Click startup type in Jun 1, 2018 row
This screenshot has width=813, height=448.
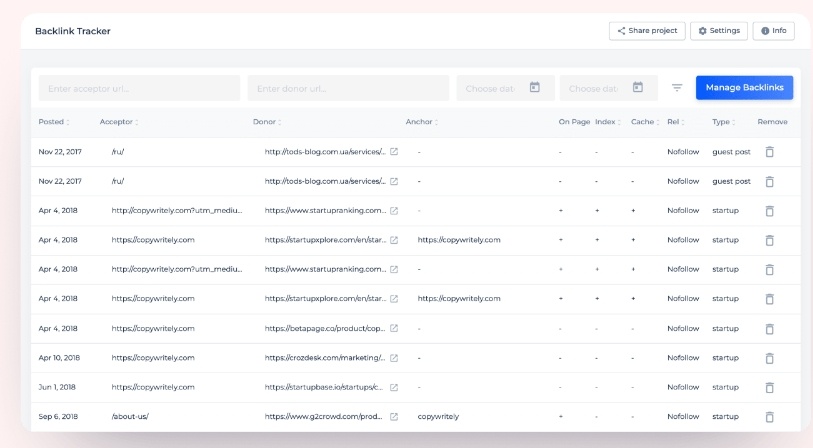[725, 387]
